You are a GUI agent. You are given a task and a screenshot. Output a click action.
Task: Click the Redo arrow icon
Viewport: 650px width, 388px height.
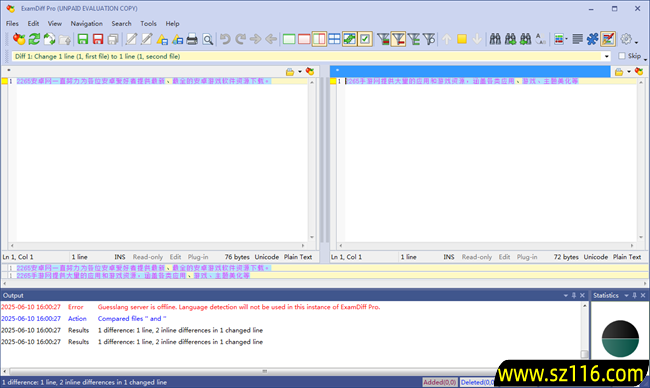click(240, 39)
